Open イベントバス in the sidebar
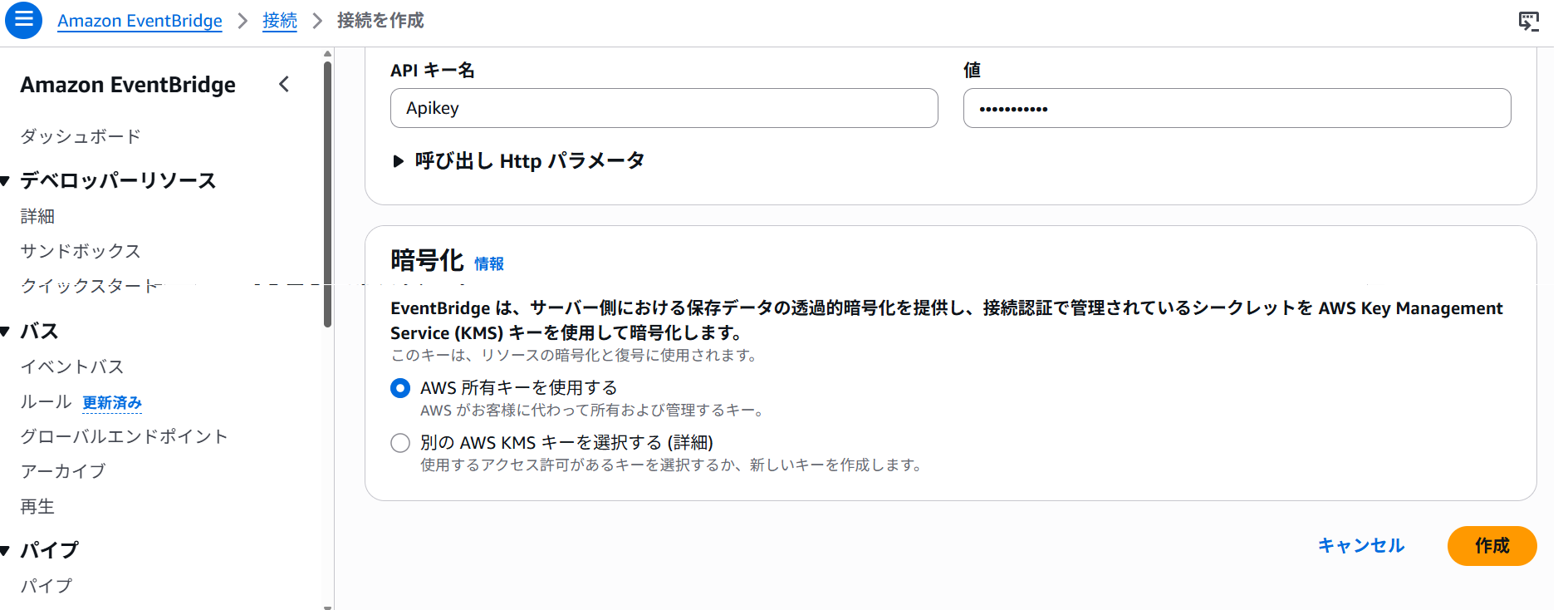1568x610 pixels. point(72,366)
